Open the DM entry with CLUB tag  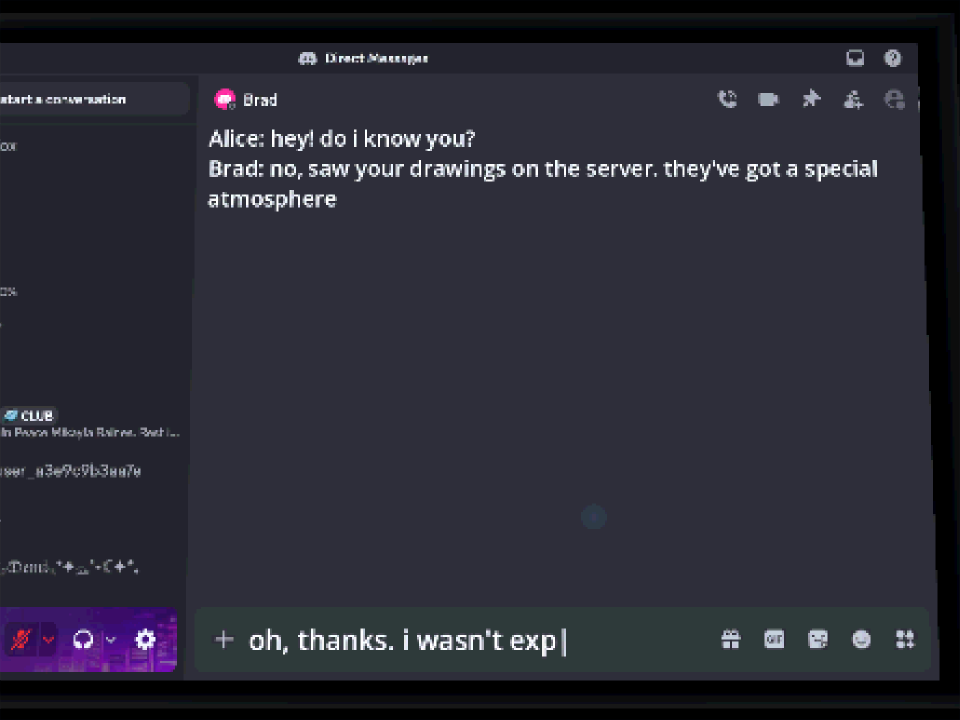pos(91,423)
